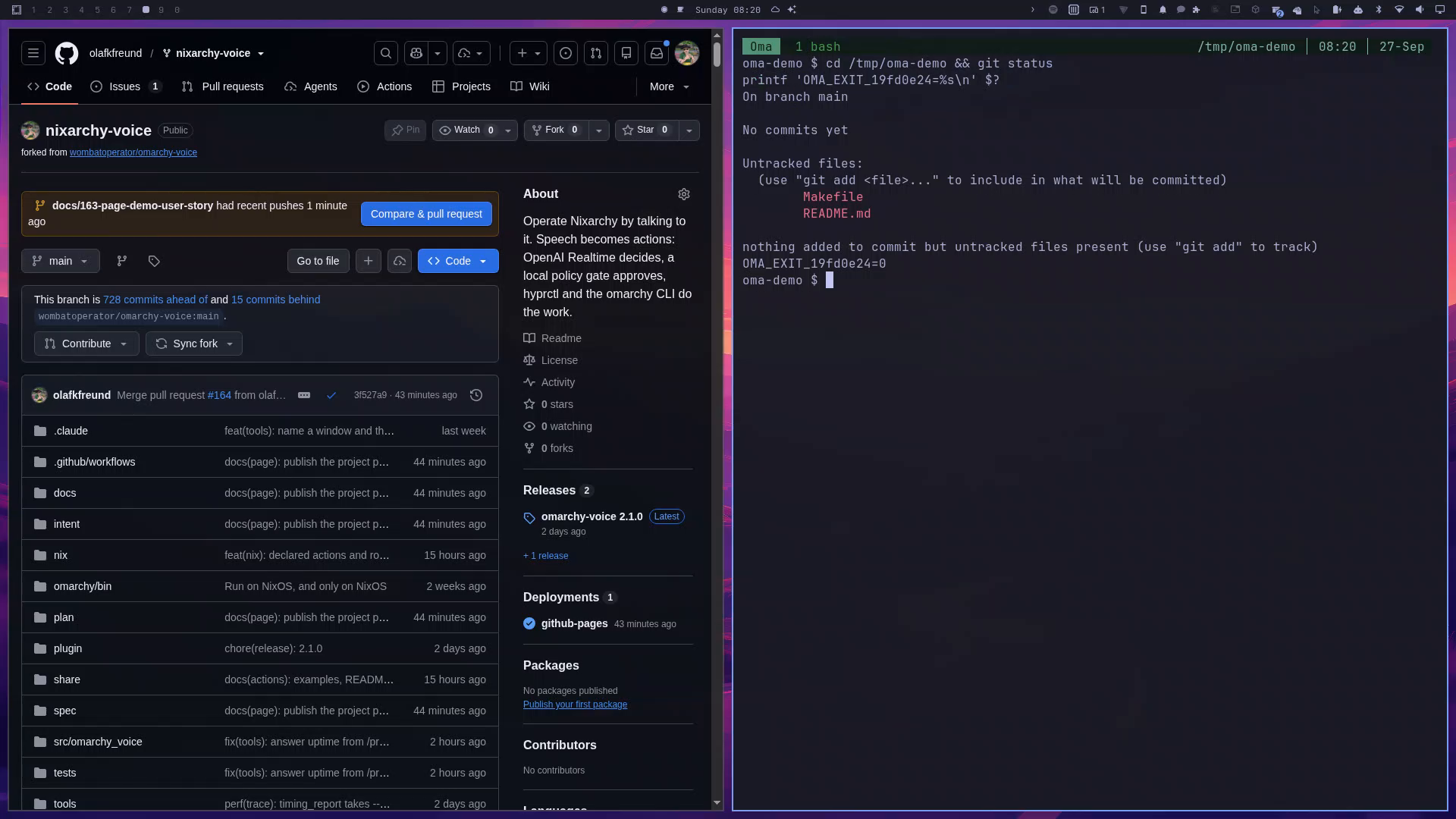Open GitHub hamburger navigation menu

click(33, 53)
